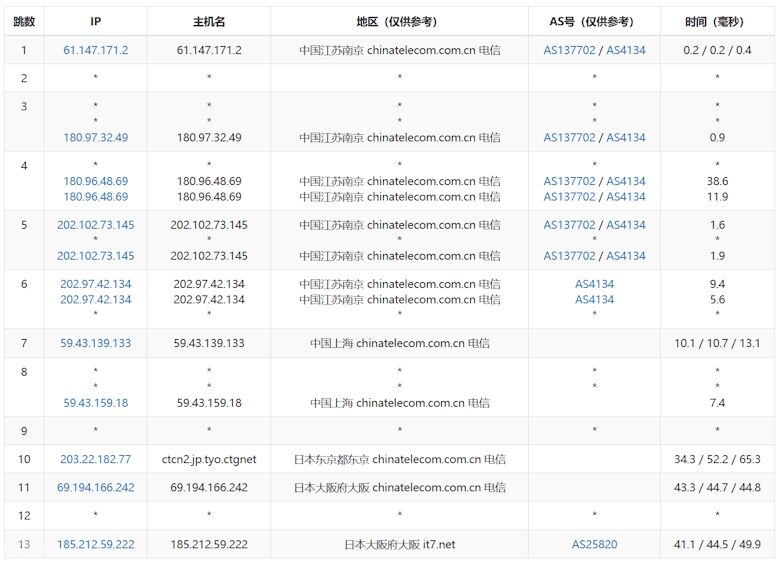The image size is (780, 565).
Task: Click the hostname ctcn2.jp.tyo.ctgnet in hop 10
Action: coord(209,460)
